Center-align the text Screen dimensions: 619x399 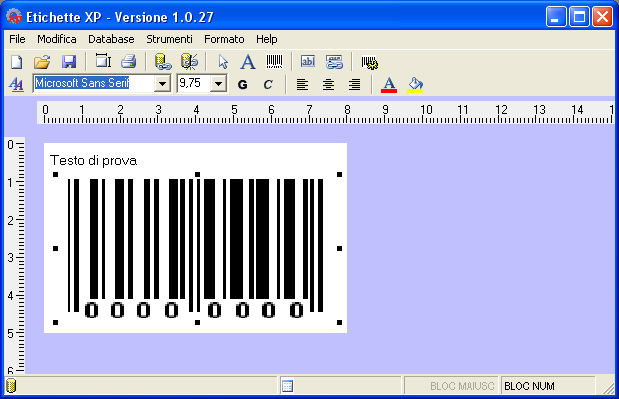[x=328, y=84]
